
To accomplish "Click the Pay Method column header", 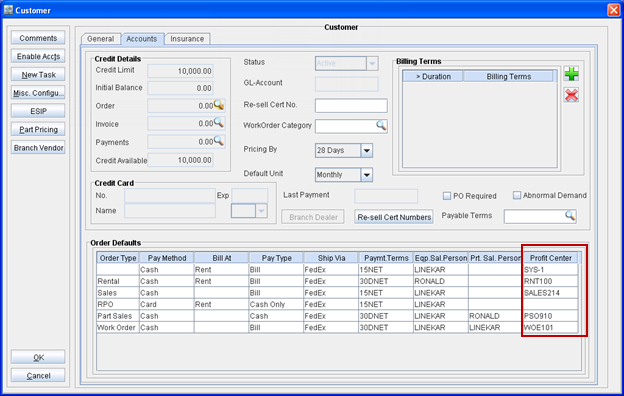I will point(167,258).
